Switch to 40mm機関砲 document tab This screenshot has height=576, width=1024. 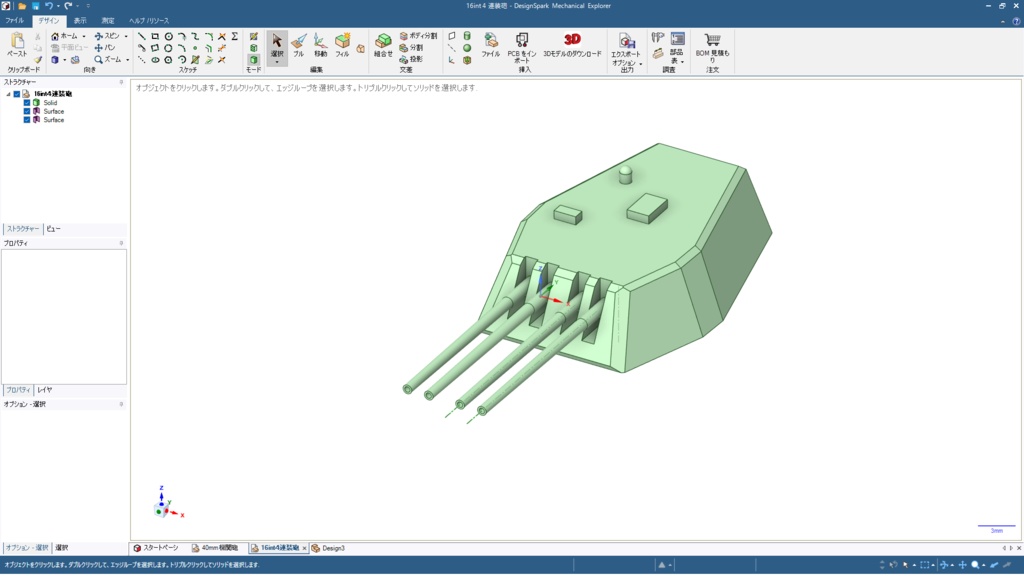tap(216, 548)
